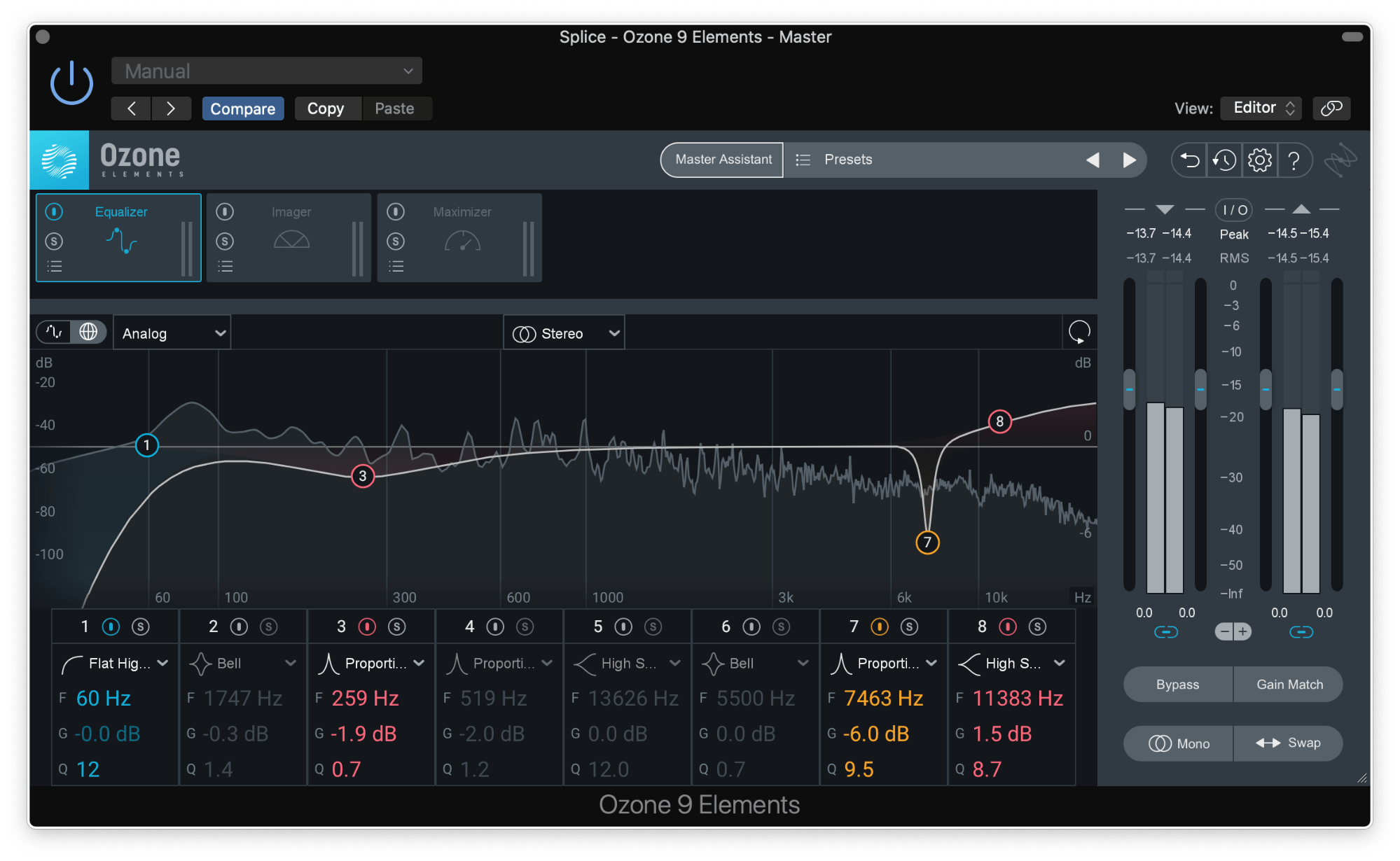Open the history panel icon

(1224, 160)
